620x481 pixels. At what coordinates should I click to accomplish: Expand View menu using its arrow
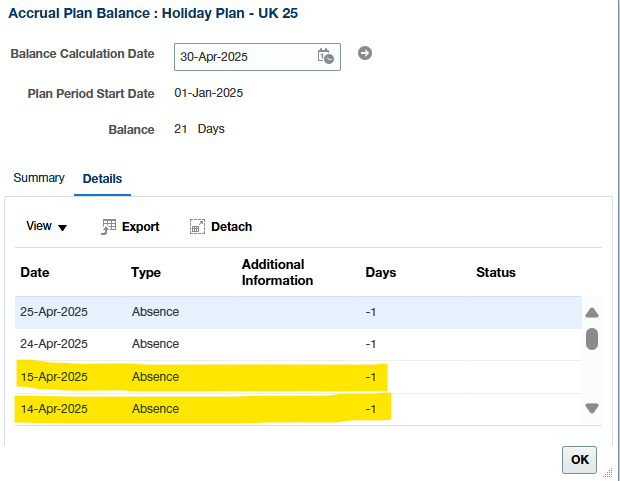coord(62,227)
